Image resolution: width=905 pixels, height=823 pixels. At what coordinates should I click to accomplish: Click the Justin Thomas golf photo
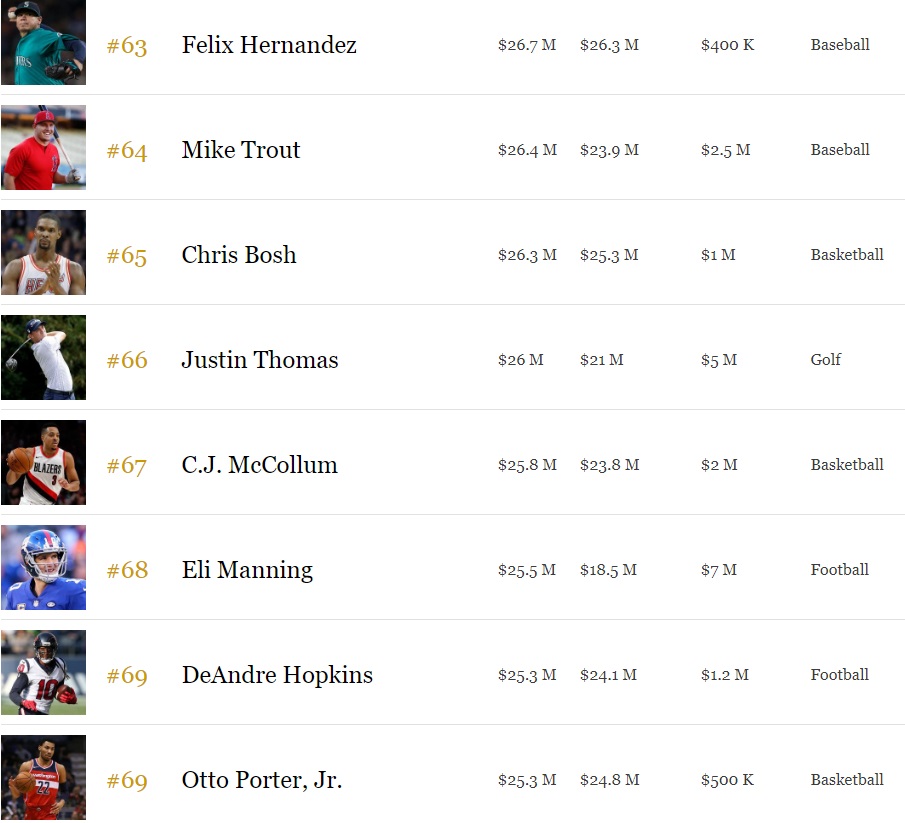[x=43, y=358]
